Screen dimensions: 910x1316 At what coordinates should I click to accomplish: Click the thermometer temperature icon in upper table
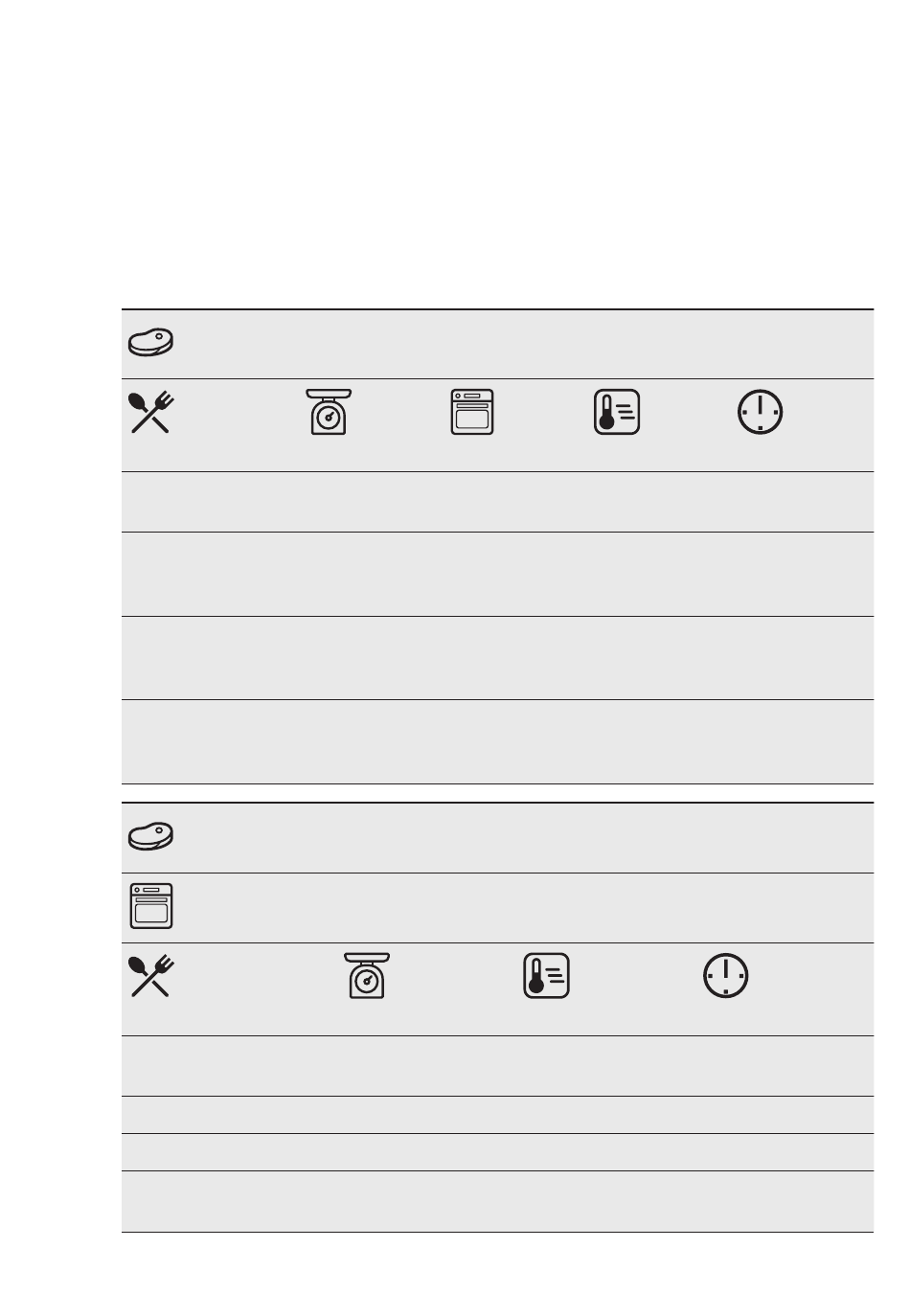point(617,413)
